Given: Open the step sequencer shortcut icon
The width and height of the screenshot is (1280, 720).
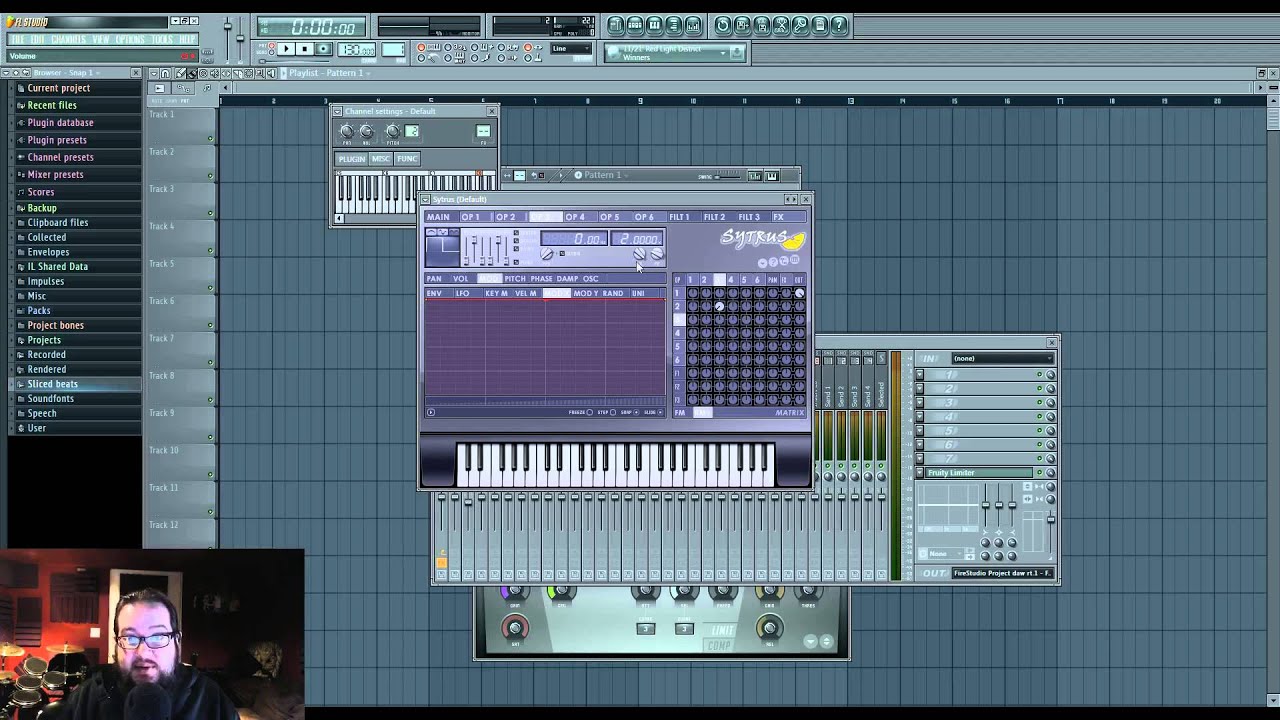Looking at the screenshot, I should pos(635,26).
